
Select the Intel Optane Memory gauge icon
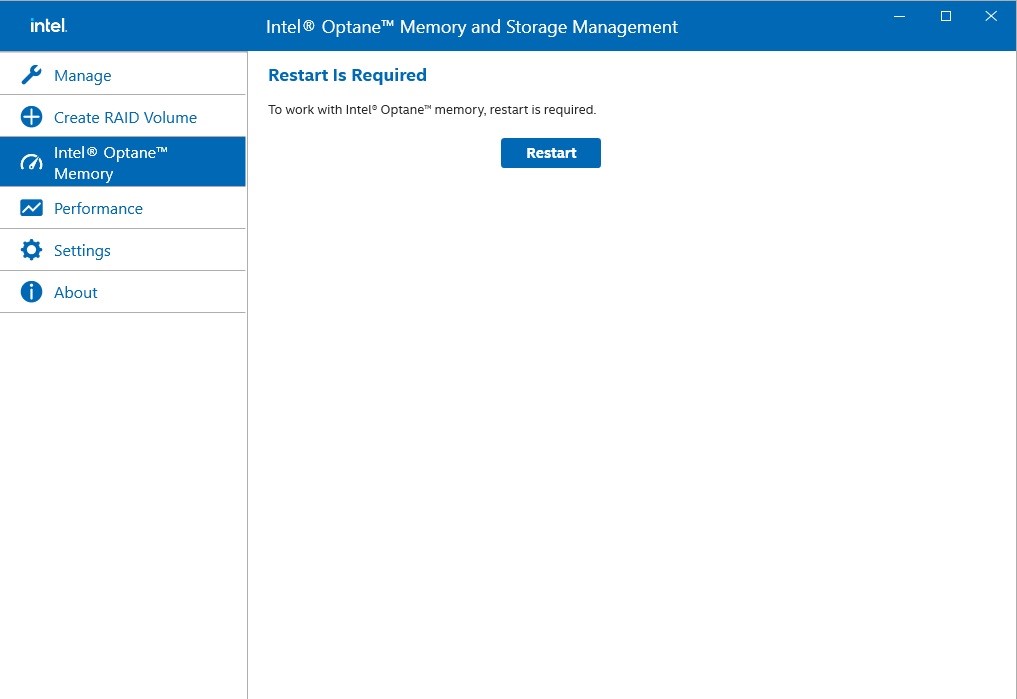tap(31, 161)
